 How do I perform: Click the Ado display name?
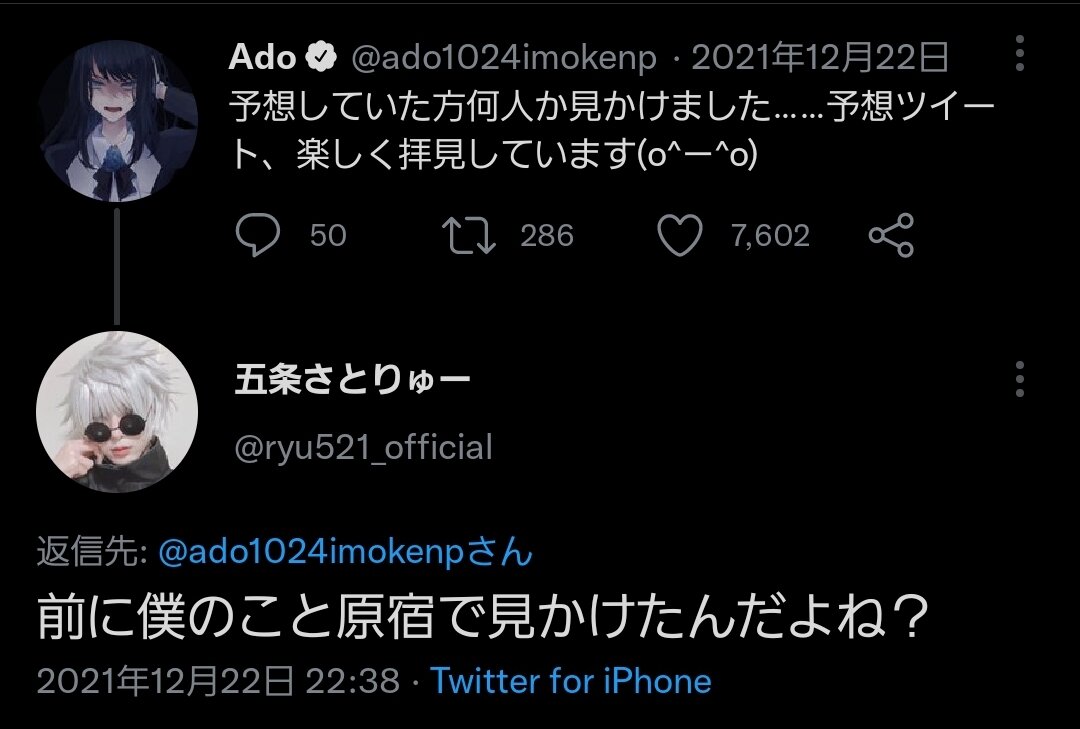[x=263, y=58]
